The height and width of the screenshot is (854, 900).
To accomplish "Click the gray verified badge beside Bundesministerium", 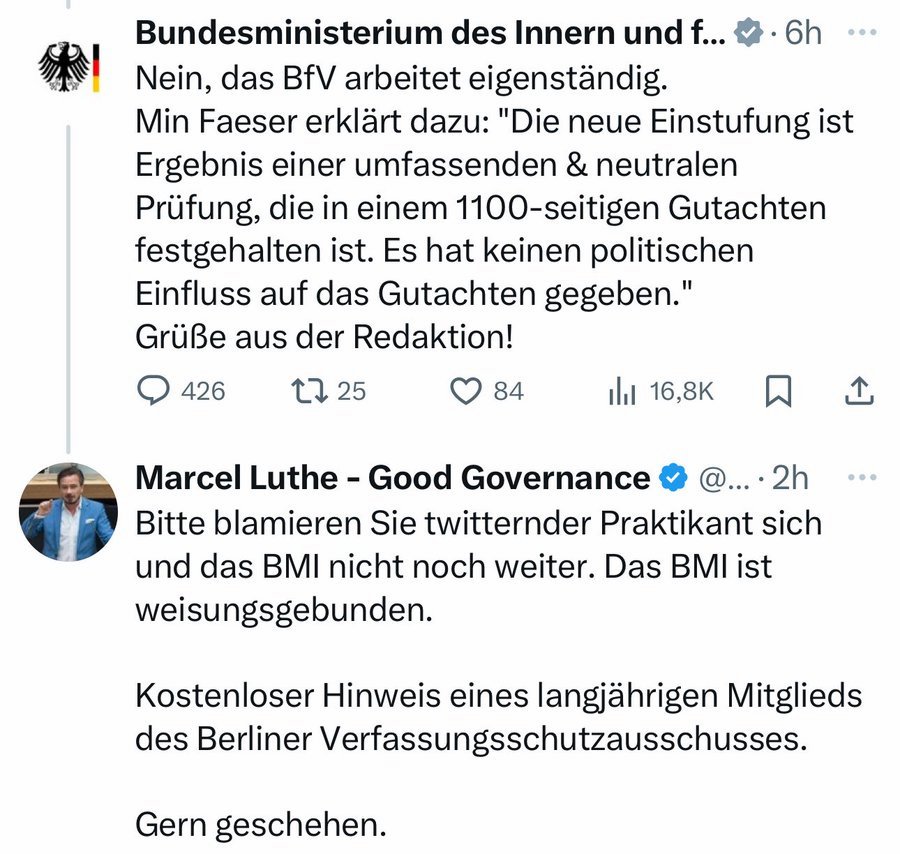I will 747,34.
